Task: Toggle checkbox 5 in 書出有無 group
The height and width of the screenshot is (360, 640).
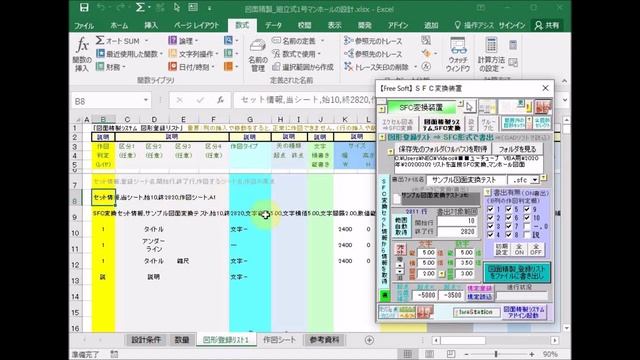Action: pyautogui.click(x=509, y=209)
